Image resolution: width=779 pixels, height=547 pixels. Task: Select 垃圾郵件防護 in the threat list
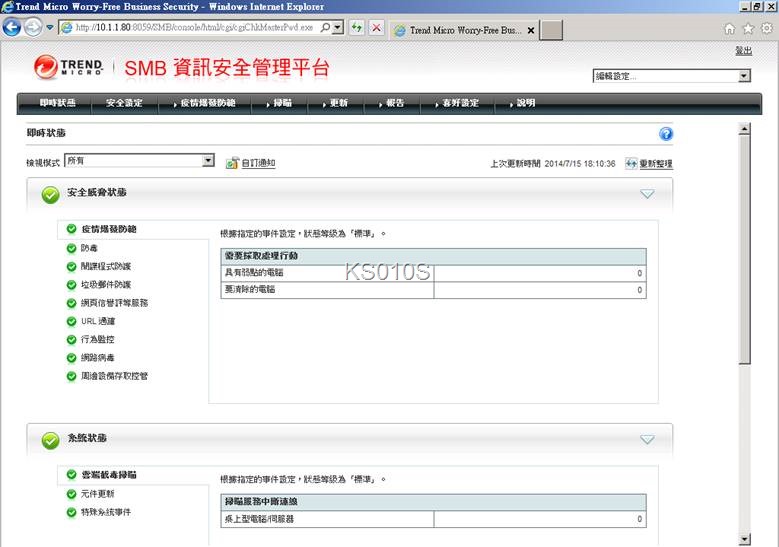tap(106, 285)
